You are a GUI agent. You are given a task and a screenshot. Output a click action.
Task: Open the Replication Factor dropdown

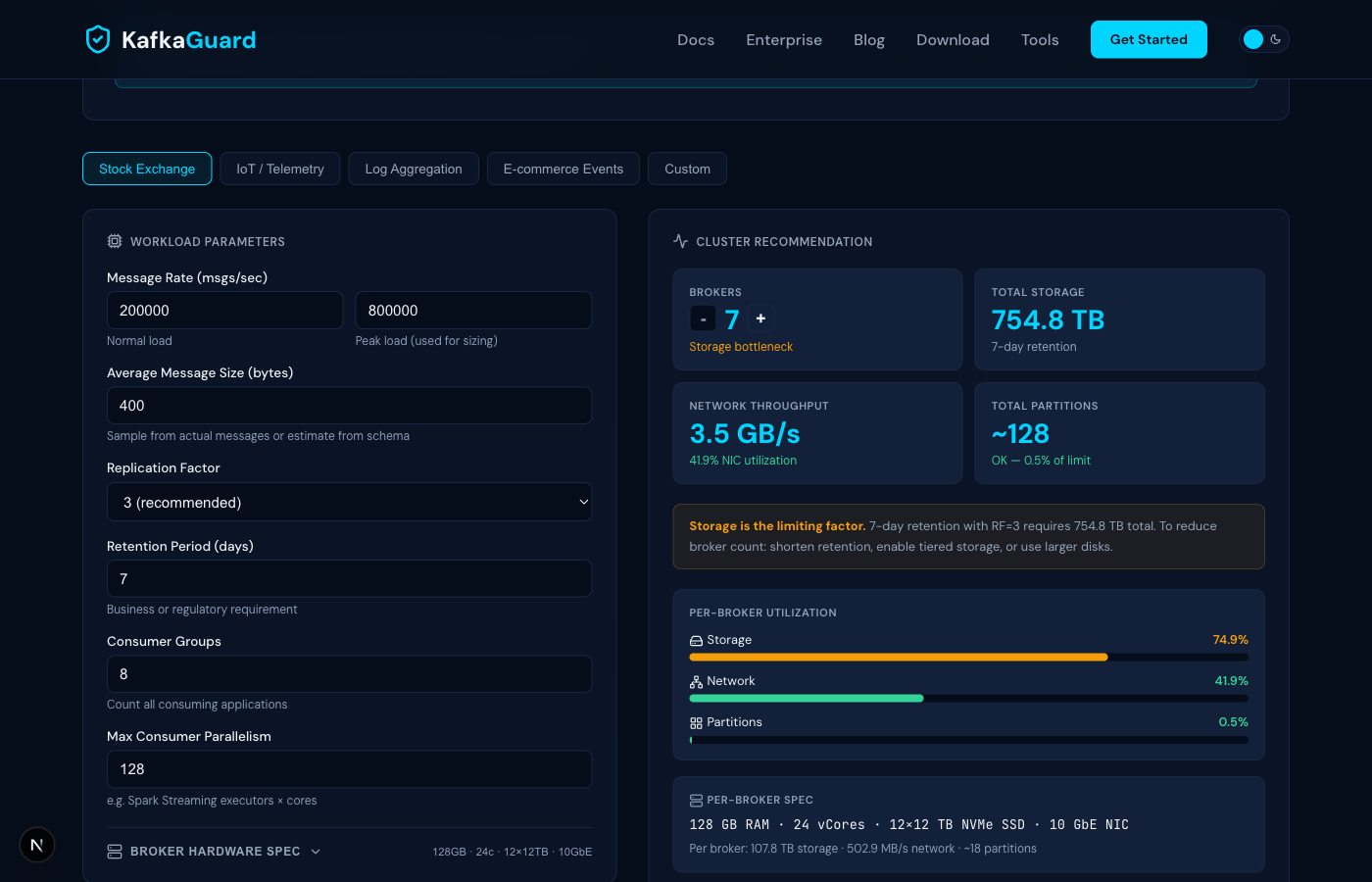(x=349, y=502)
